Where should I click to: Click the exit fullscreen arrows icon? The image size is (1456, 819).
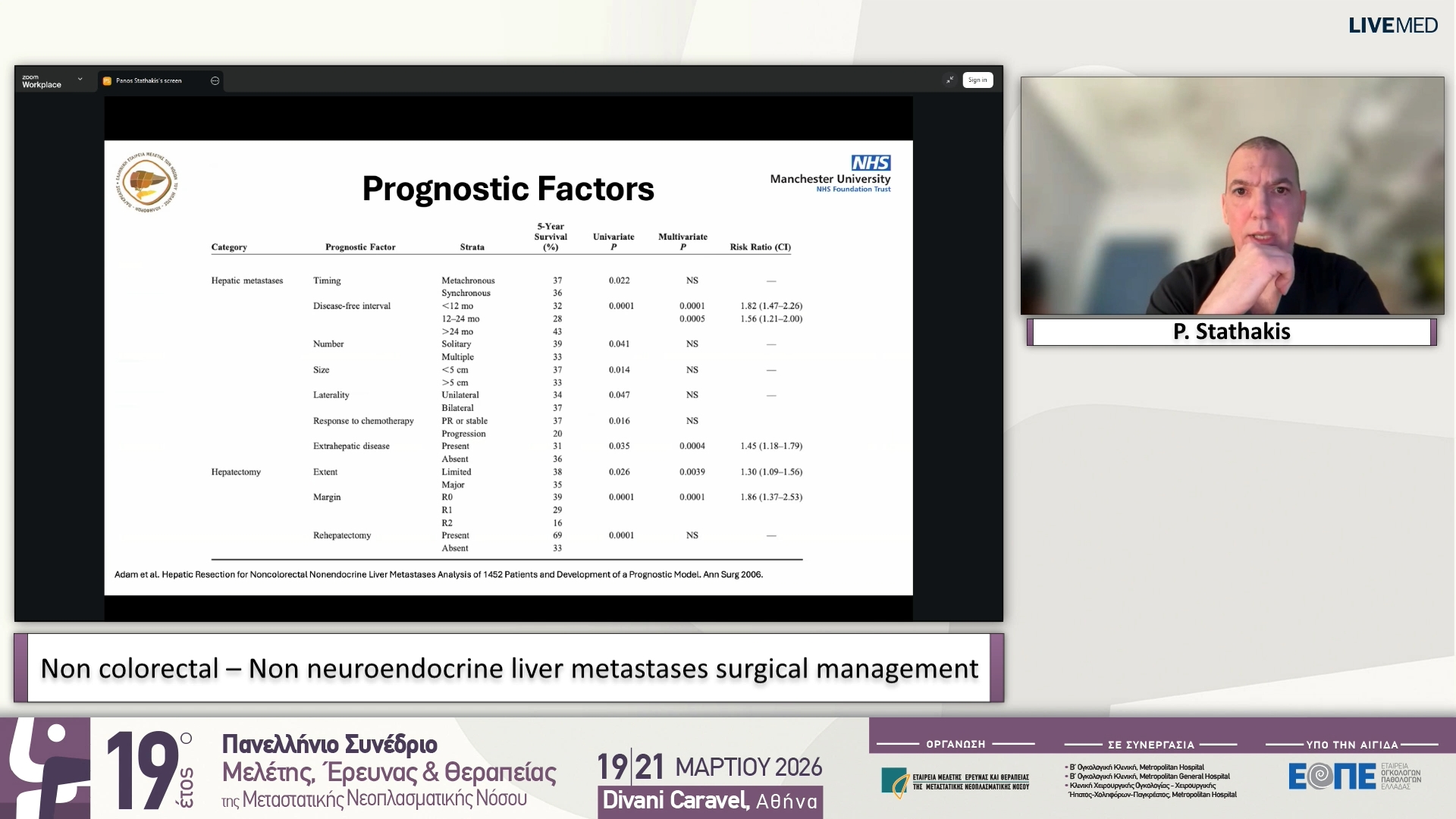pos(950,80)
